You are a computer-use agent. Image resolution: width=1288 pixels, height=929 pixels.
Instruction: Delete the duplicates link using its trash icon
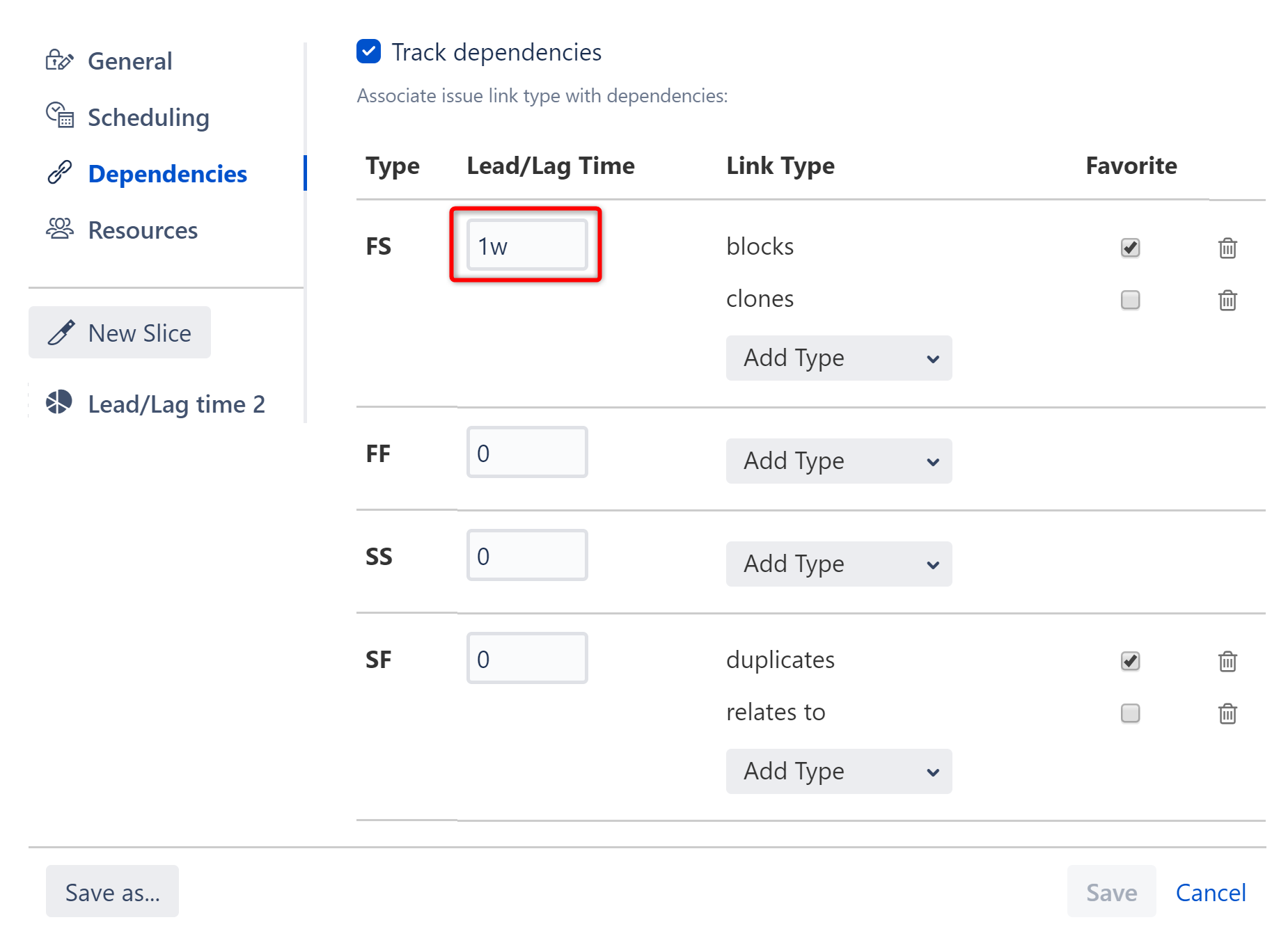tap(1228, 661)
